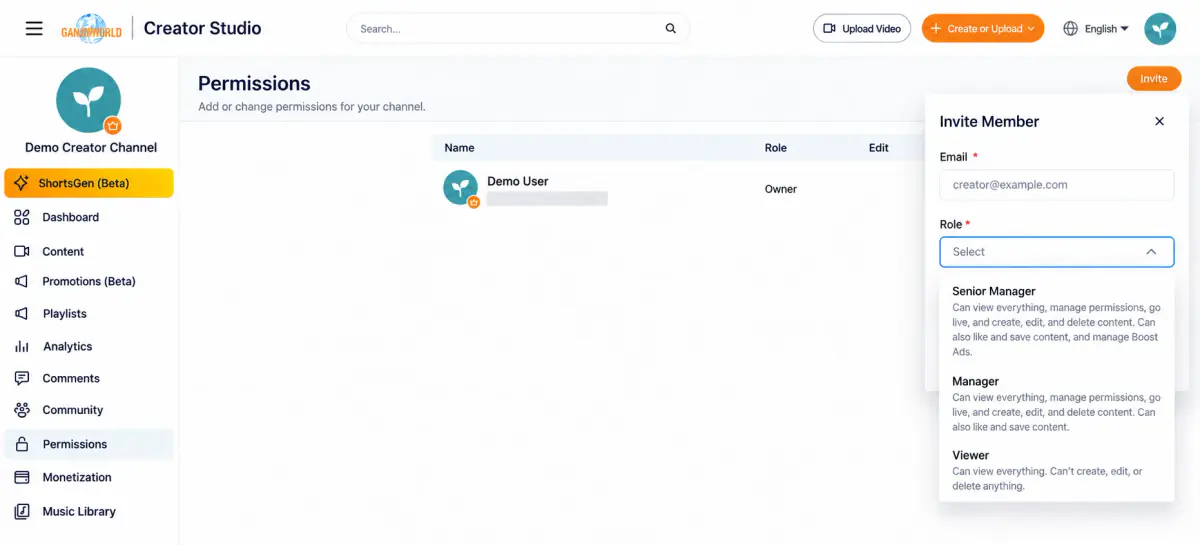Click the Demo User name text
The height and width of the screenshot is (545, 1200).
[x=517, y=181]
